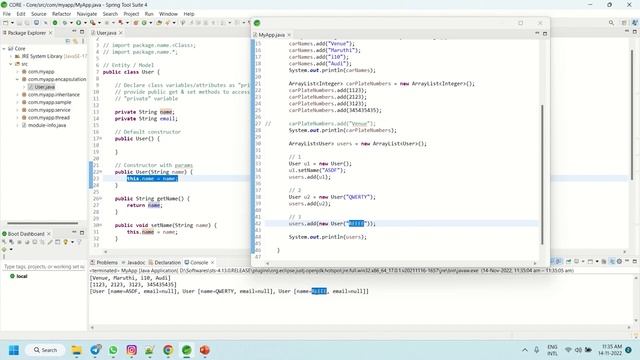This screenshot has height=360, width=640.
Task: Close the Boot Dashboard tab
Action: click(x=49, y=234)
